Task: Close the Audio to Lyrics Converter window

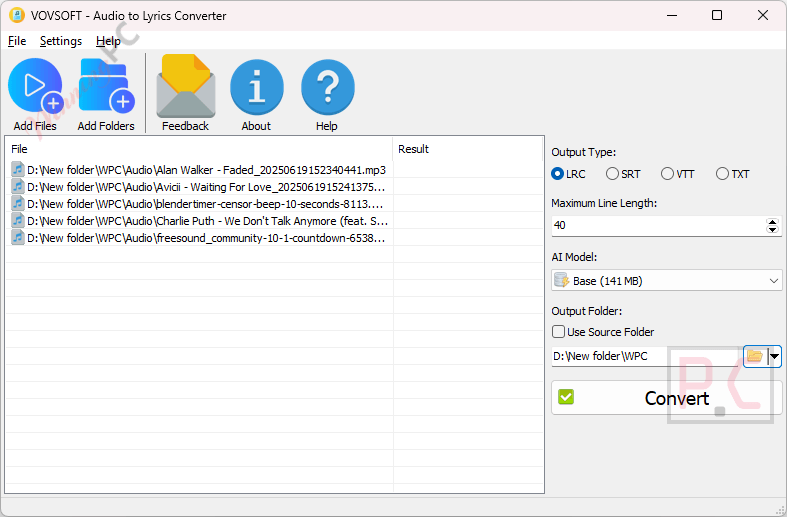Action: point(763,15)
